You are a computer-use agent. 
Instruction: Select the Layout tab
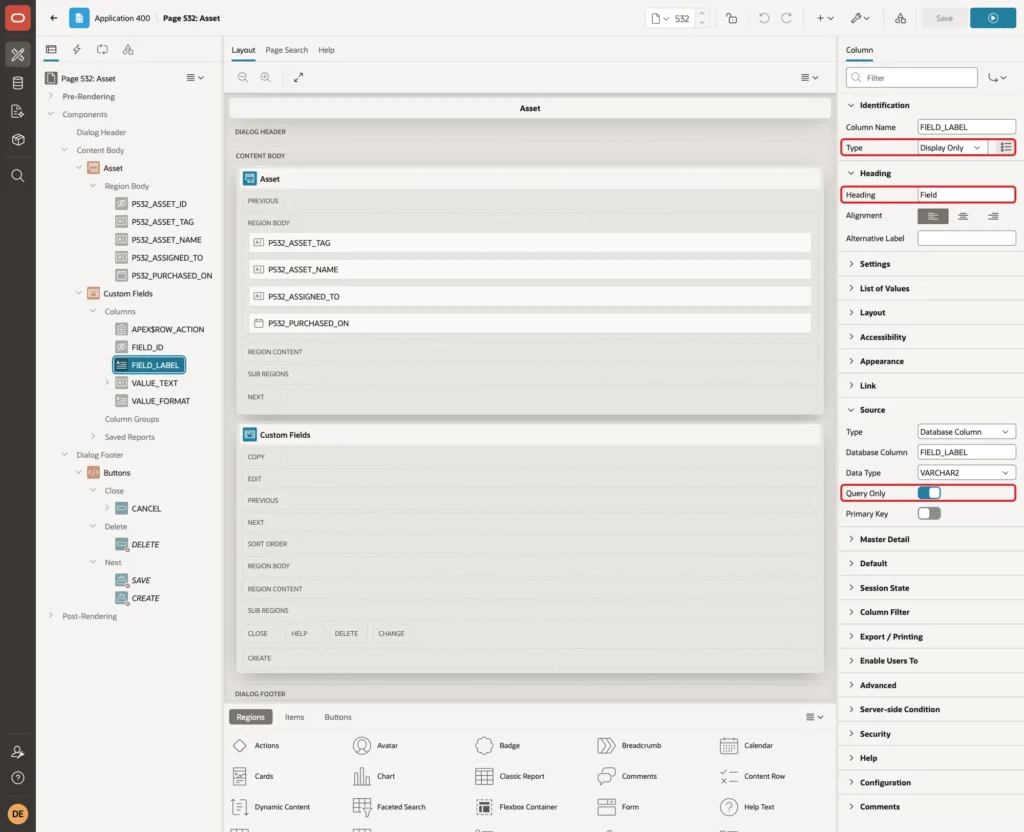(x=243, y=50)
